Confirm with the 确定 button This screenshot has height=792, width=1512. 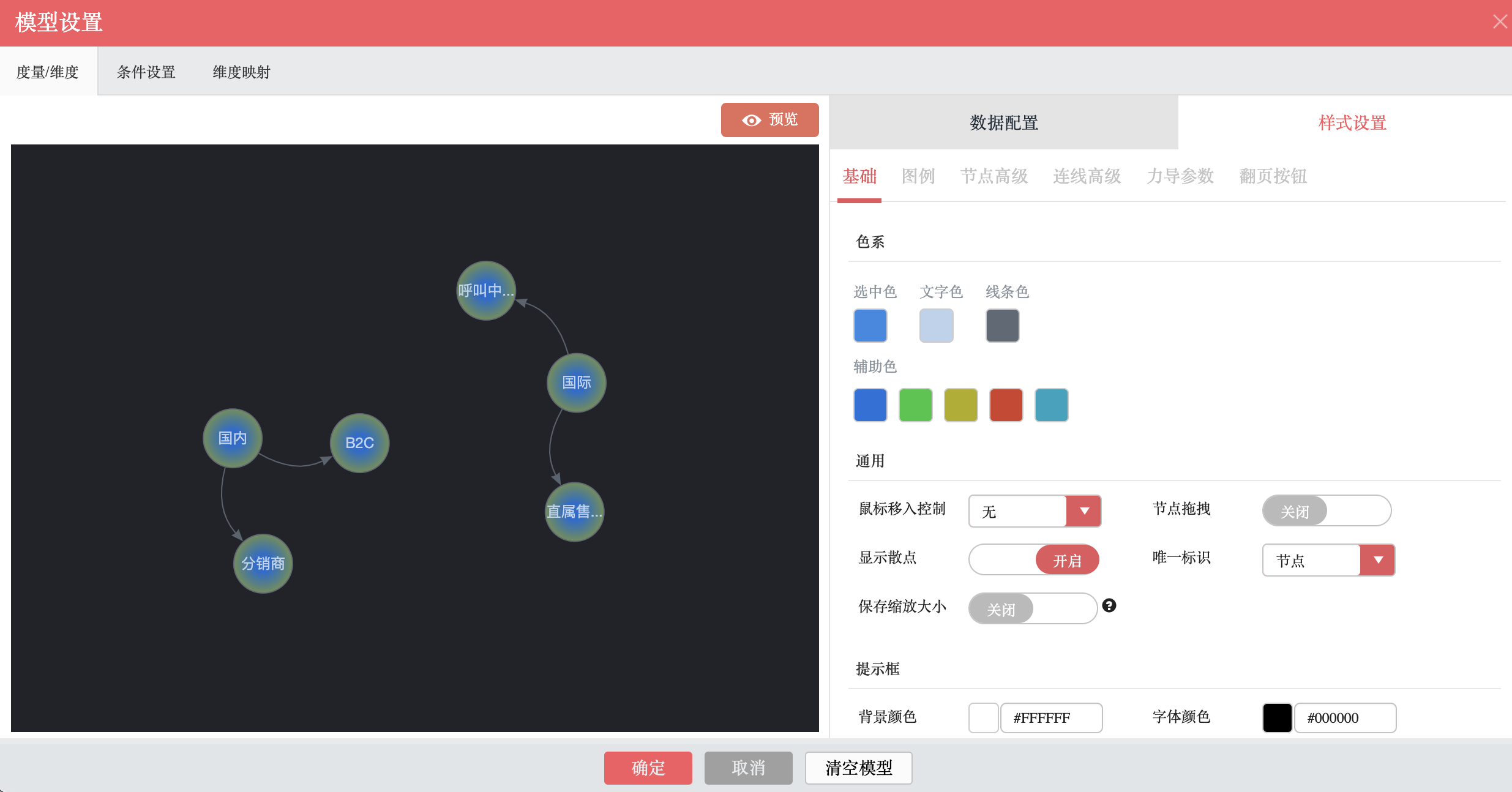pyautogui.click(x=648, y=768)
